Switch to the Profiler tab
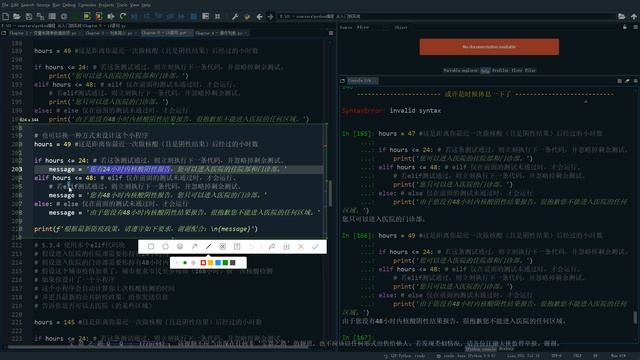The height and width of the screenshot is (360, 640). pyautogui.click(x=500, y=70)
